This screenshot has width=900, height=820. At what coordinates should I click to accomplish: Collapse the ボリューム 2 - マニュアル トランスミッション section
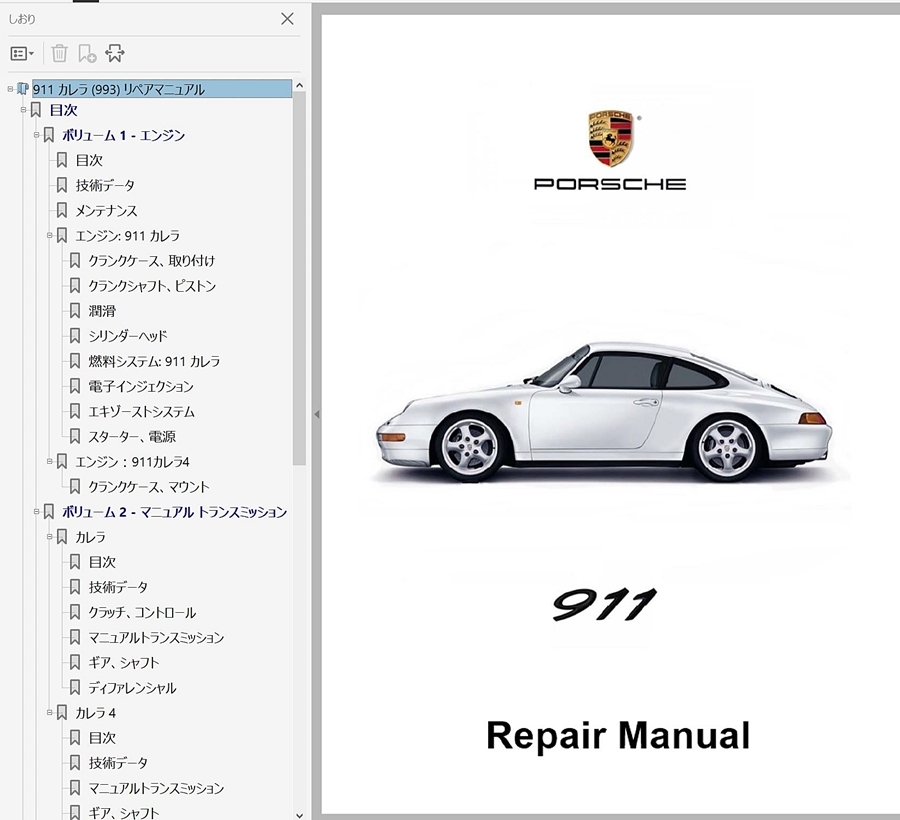(x=36, y=512)
